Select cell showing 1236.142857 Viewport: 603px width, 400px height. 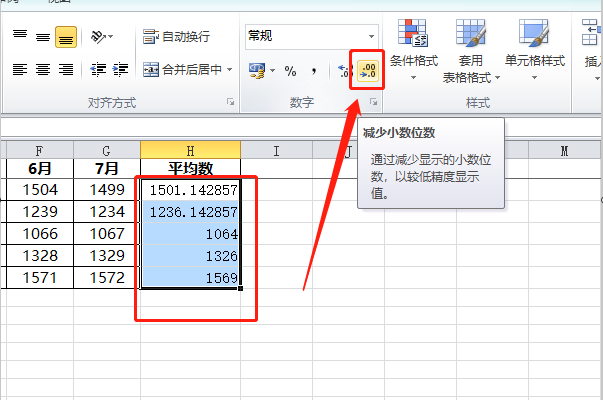coord(190,212)
